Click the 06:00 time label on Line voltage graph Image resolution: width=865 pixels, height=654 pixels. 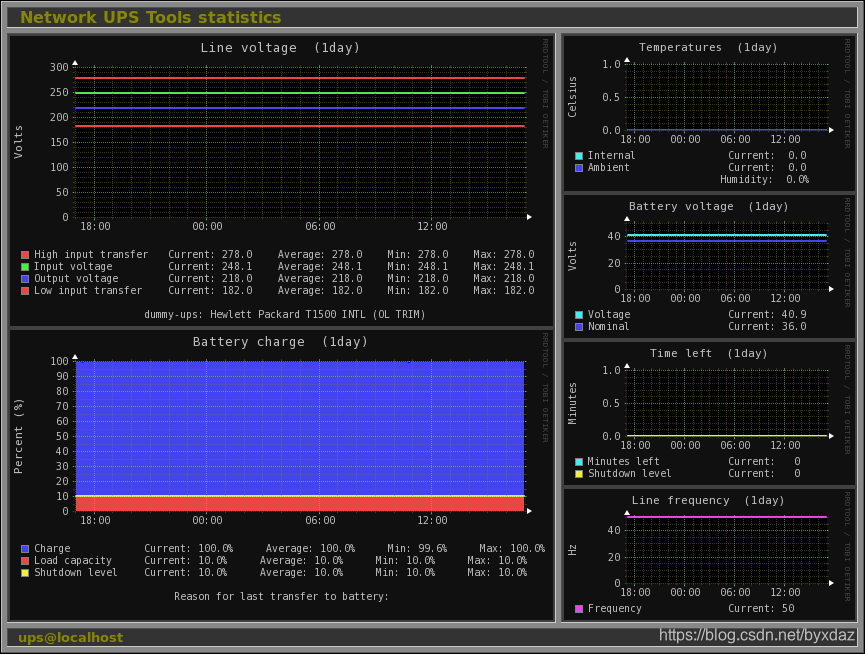[321, 227]
